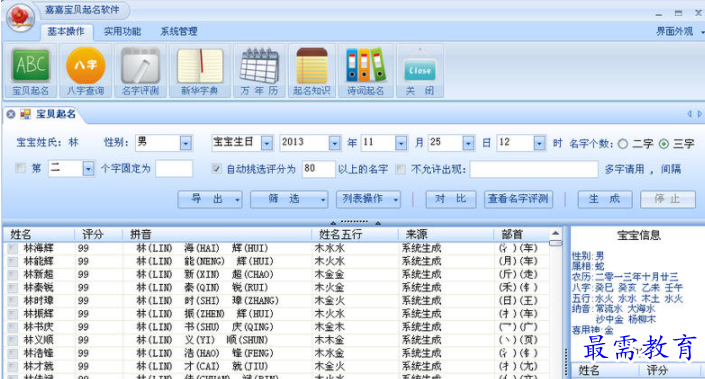Select the 二字 name length radio
Viewport: 705px width, 379px height.
pos(623,144)
